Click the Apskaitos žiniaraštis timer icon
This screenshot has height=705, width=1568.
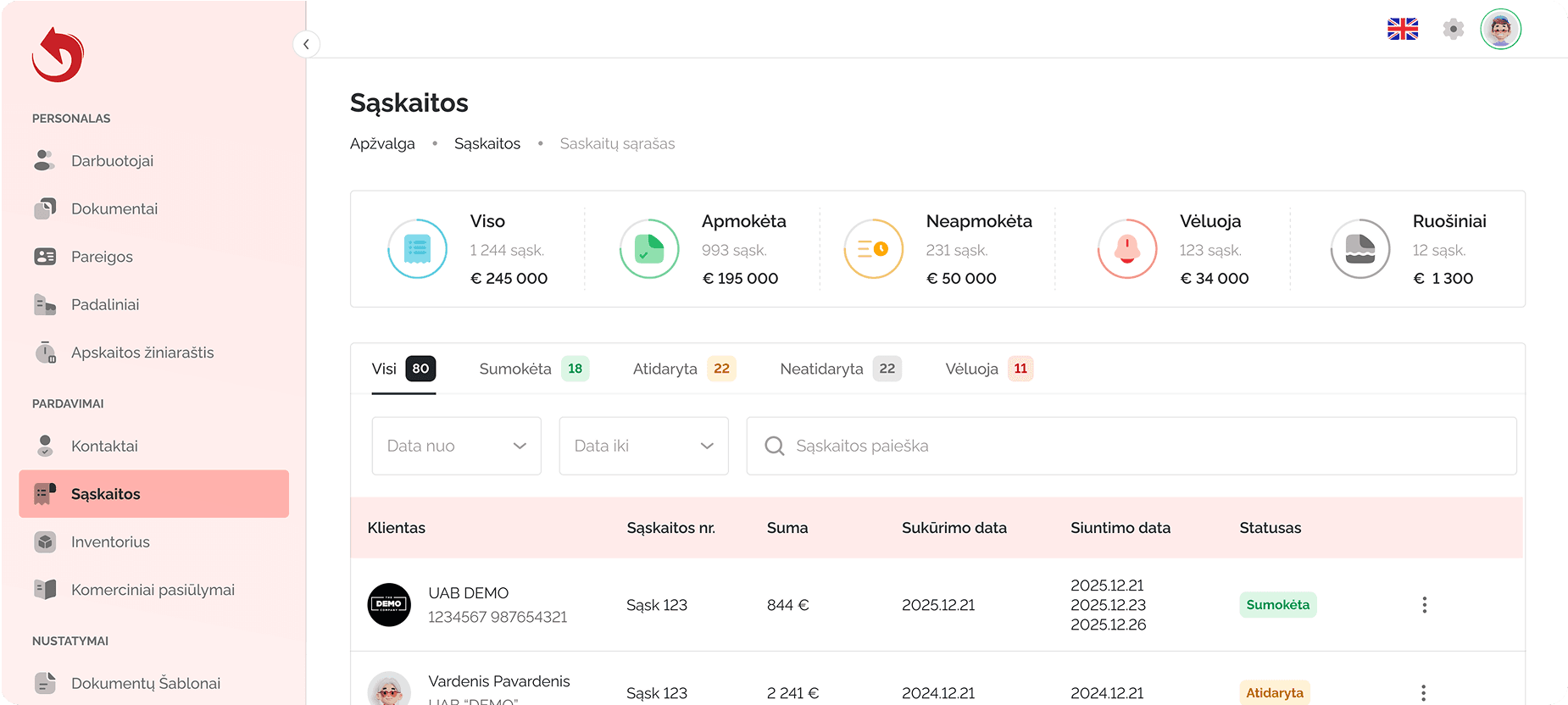coord(45,352)
